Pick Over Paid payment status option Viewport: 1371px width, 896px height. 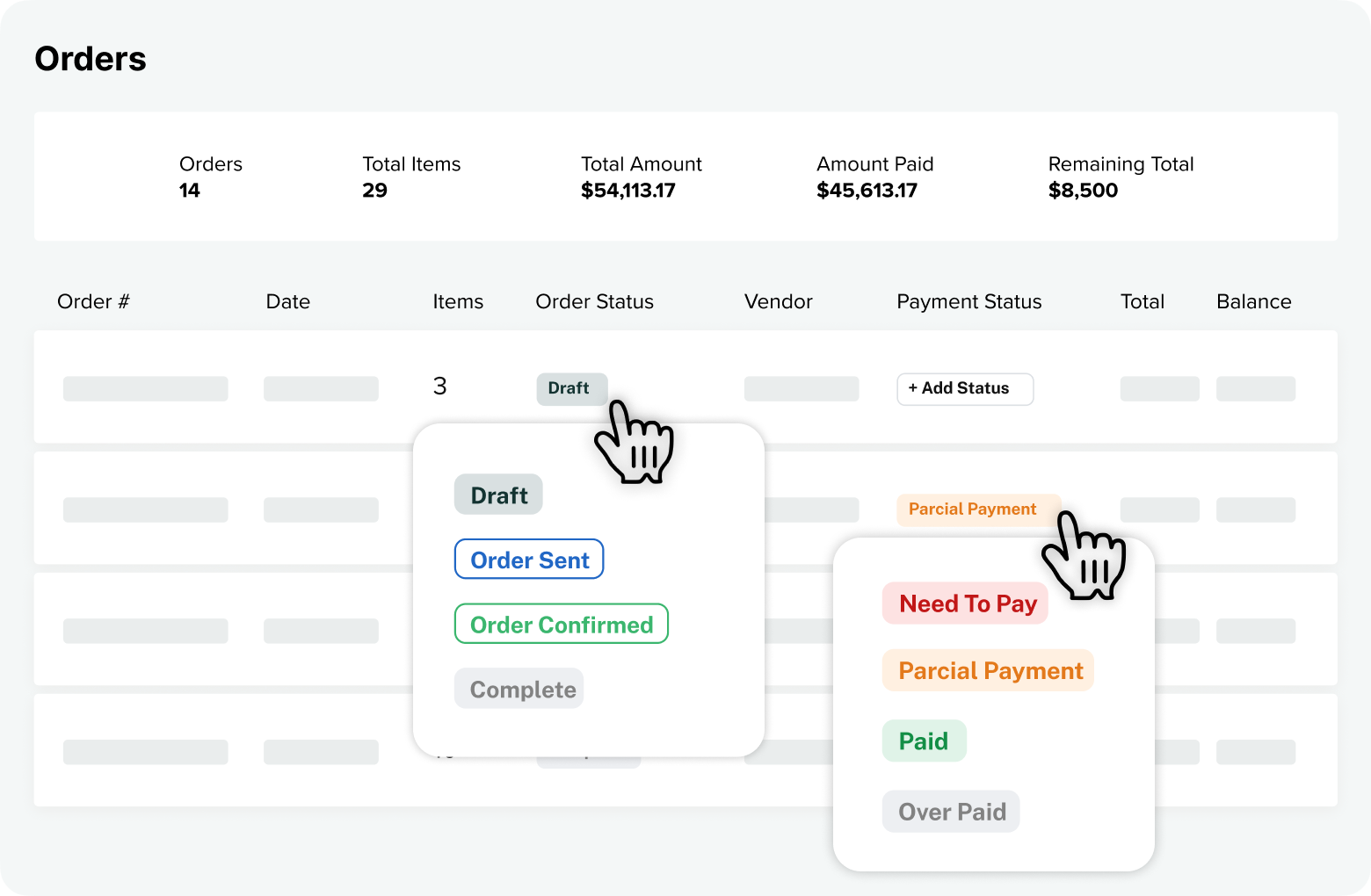(x=951, y=811)
